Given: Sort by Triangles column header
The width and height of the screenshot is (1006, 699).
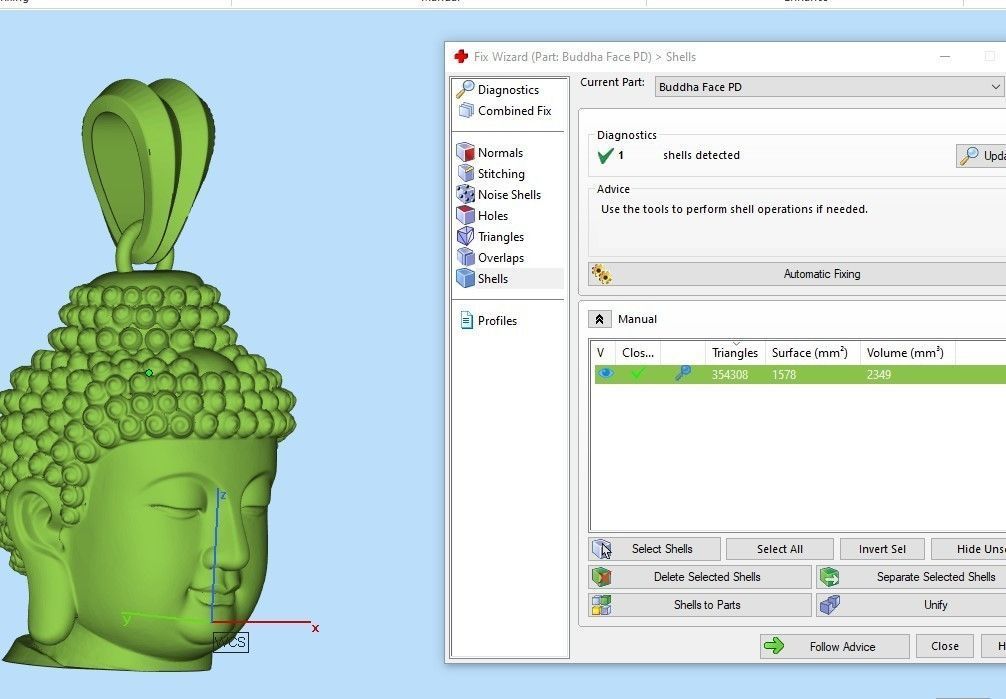Looking at the screenshot, I should 735,352.
